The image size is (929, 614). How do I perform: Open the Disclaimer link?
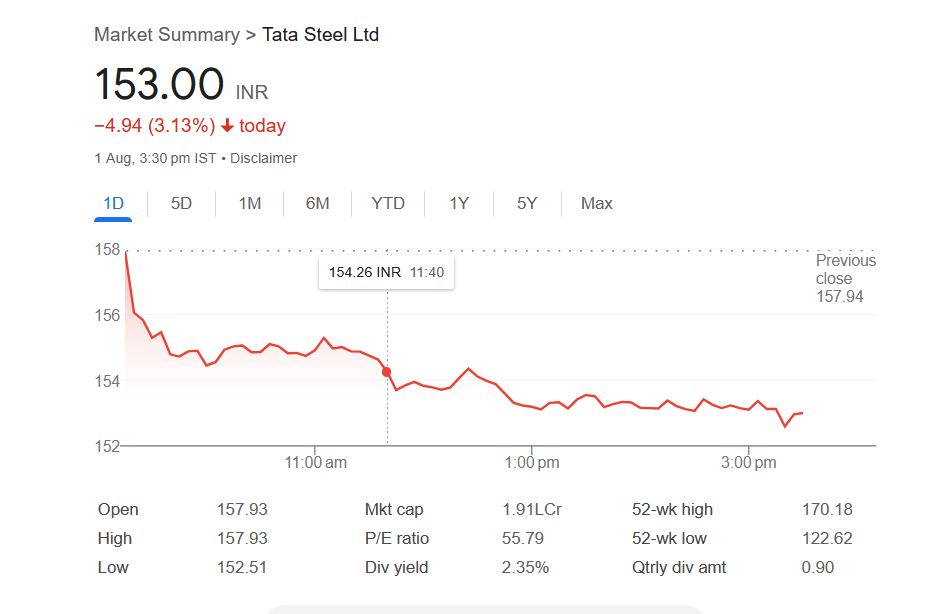(x=264, y=158)
